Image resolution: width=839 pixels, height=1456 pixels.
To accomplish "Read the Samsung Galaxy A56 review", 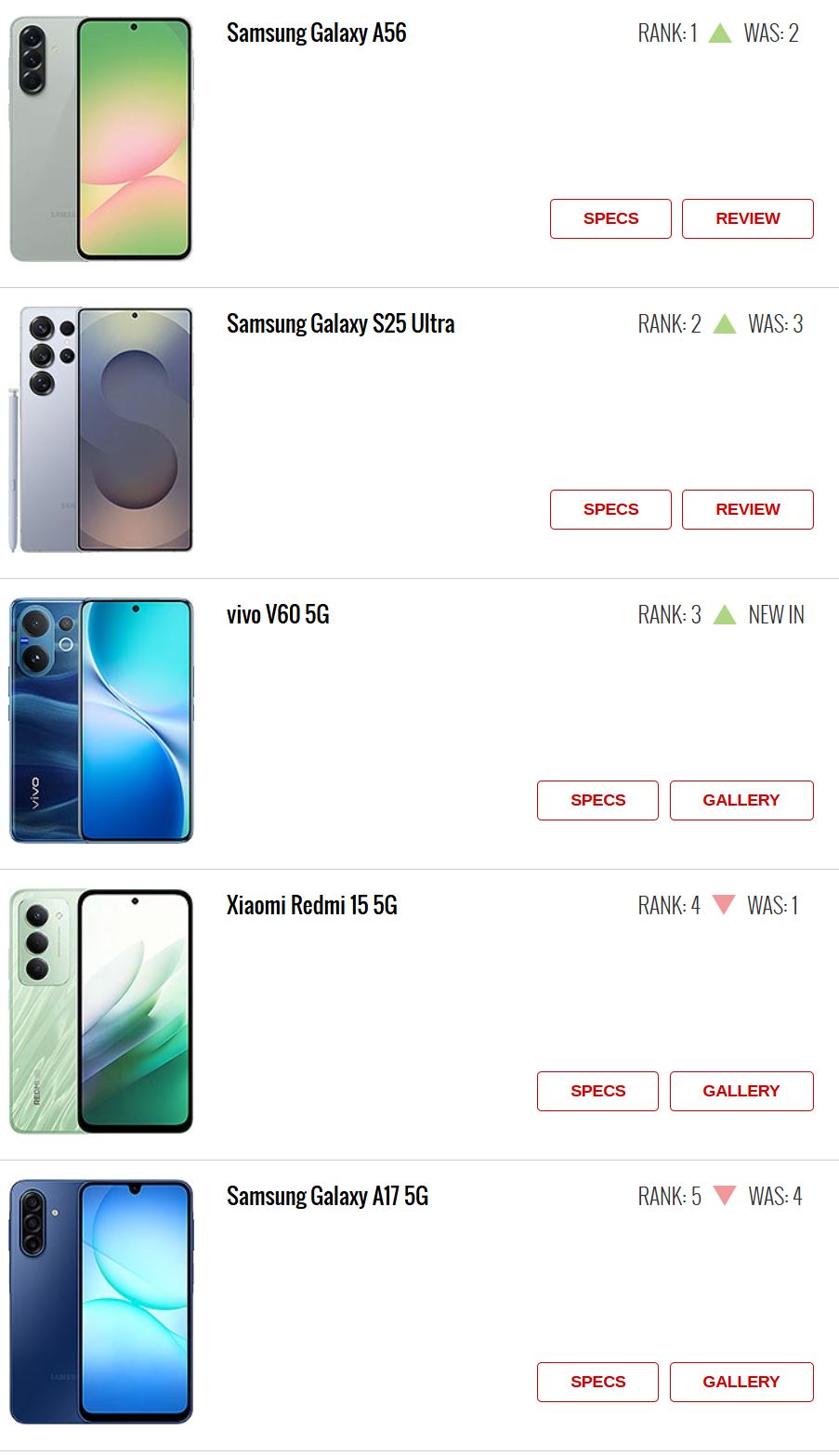I will coord(748,218).
